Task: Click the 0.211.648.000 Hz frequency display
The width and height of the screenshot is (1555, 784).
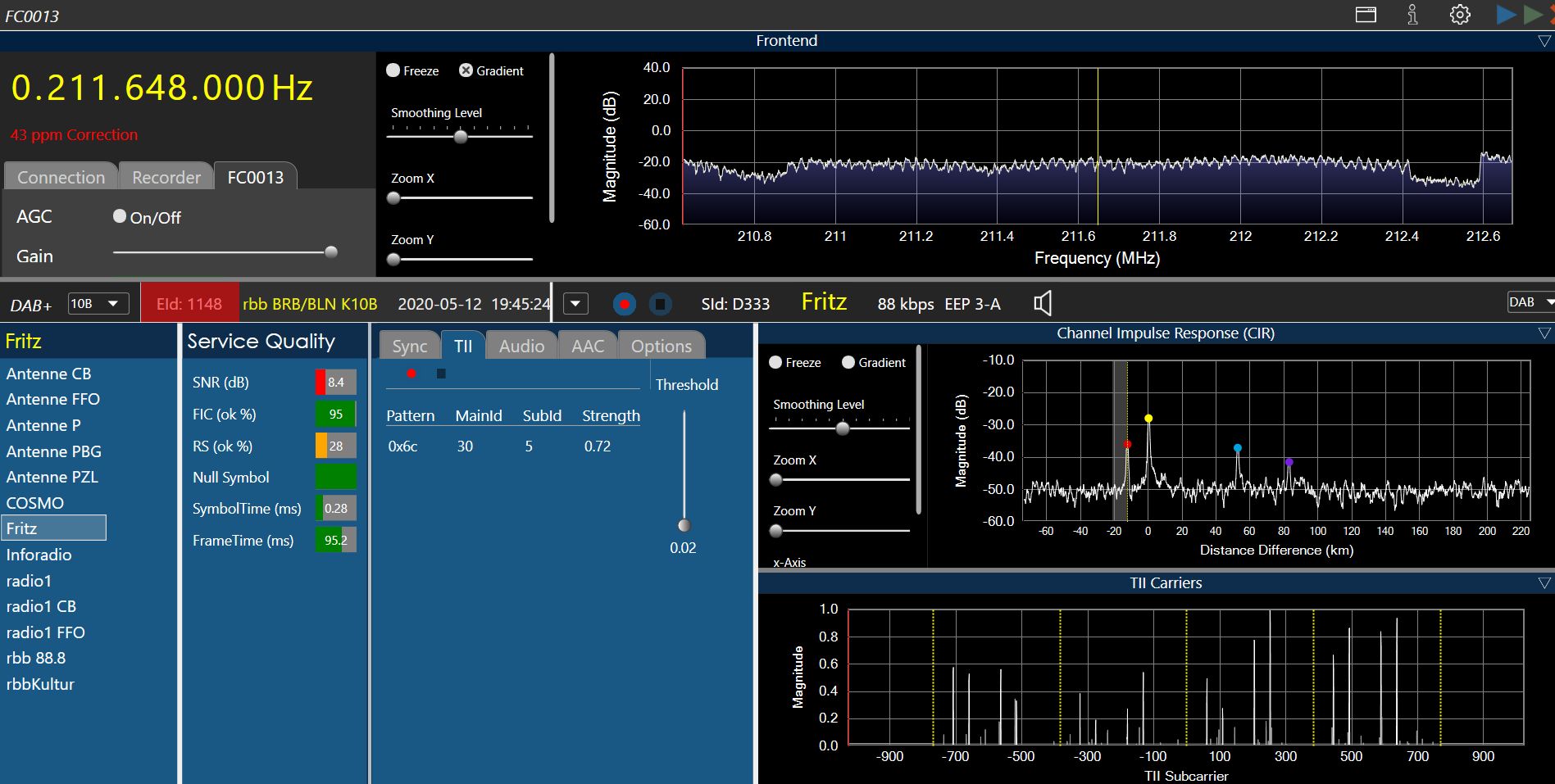Action: pos(161,88)
